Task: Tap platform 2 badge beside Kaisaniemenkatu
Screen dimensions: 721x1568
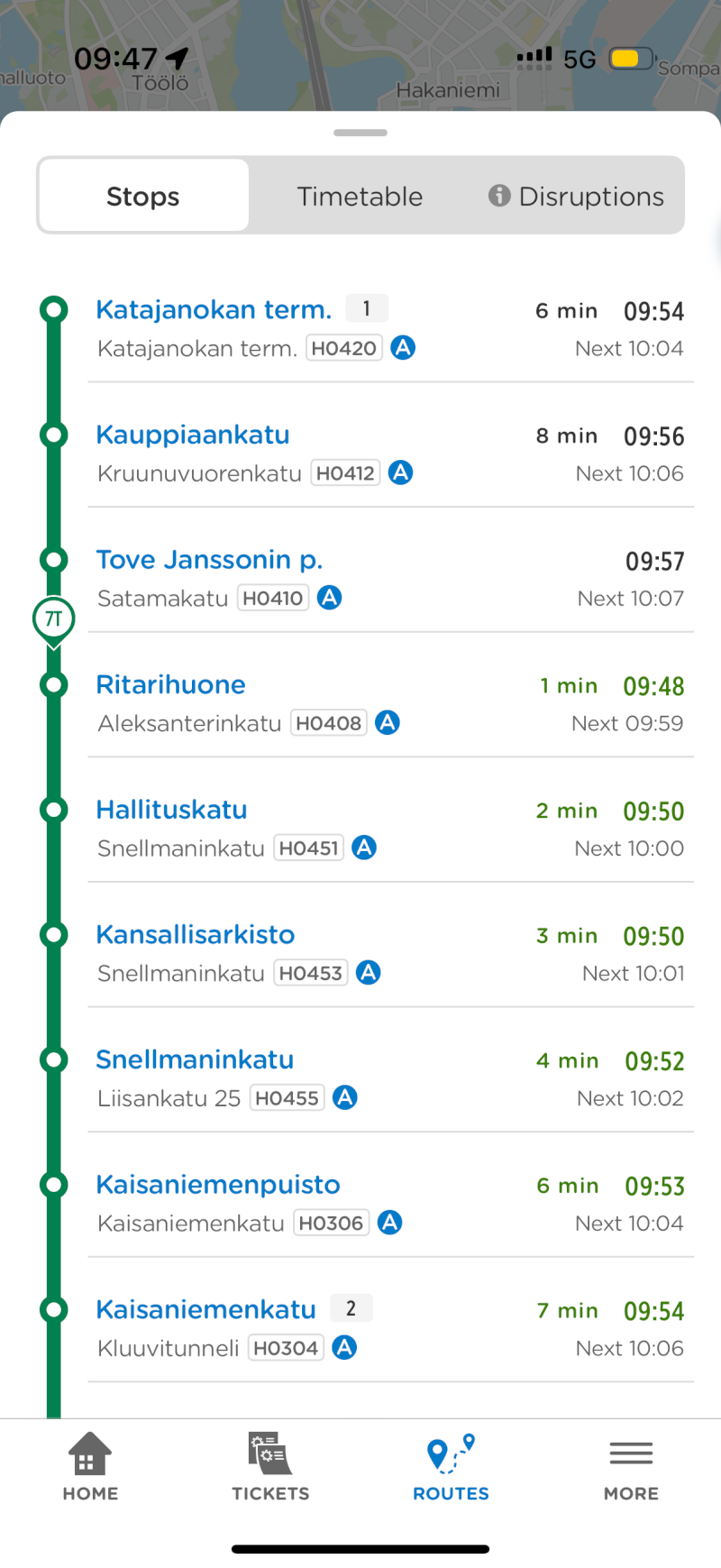Action: [351, 1308]
